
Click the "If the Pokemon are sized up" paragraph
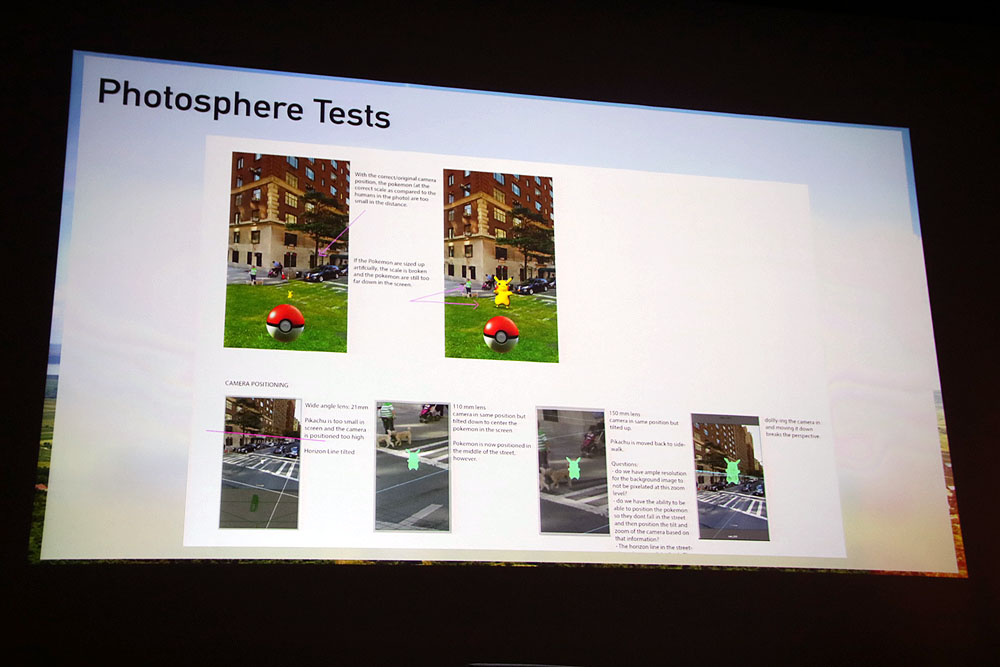click(391, 273)
